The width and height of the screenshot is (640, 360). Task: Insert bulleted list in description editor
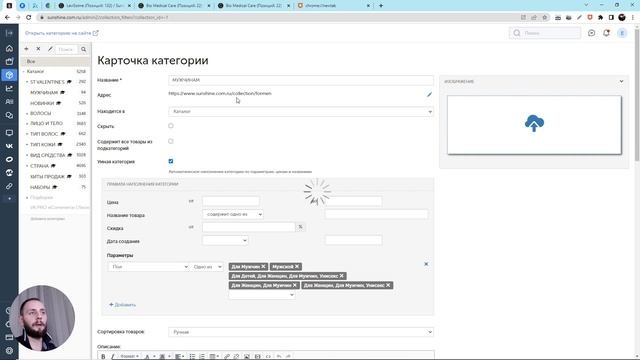[x=192, y=357]
